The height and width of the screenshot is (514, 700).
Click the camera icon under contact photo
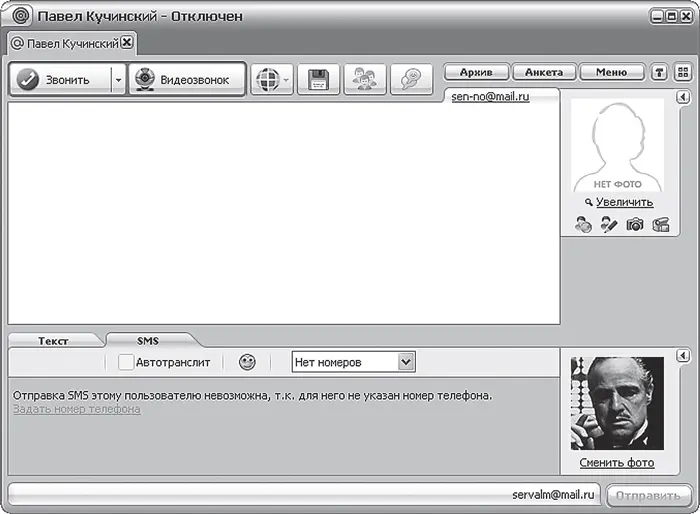[x=635, y=225]
